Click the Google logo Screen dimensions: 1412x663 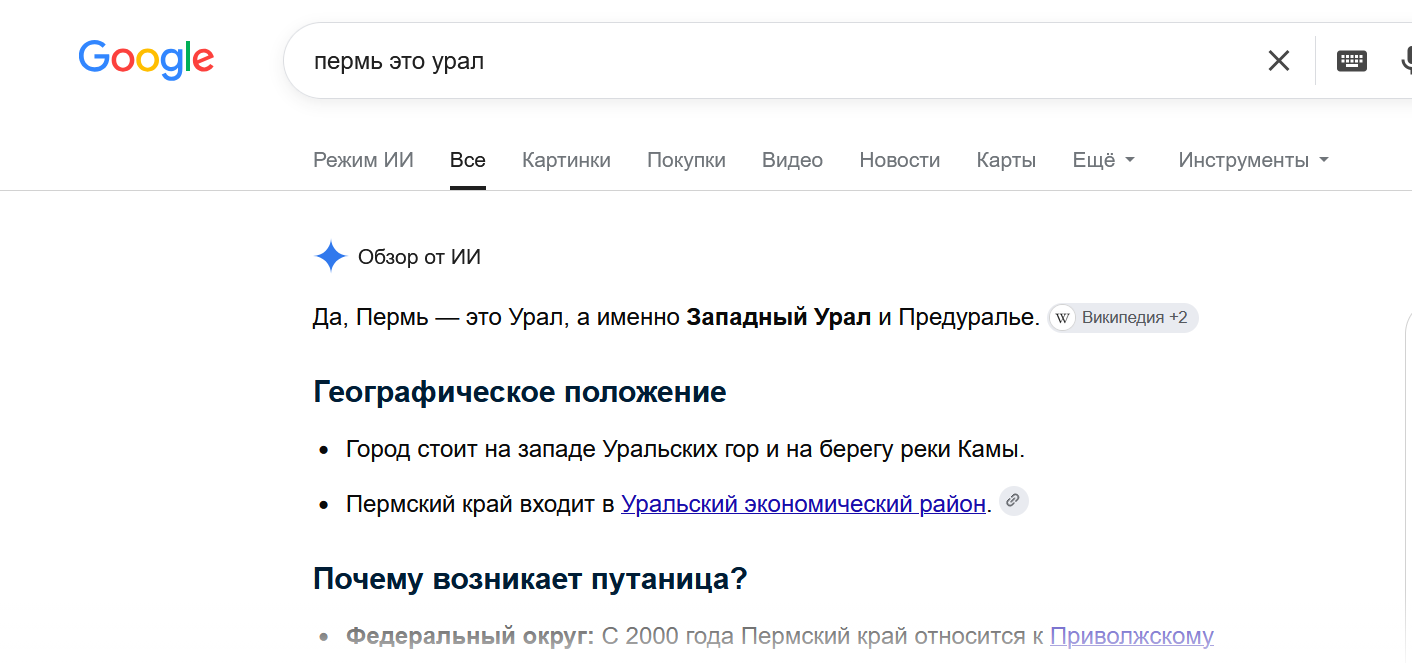click(146, 59)
